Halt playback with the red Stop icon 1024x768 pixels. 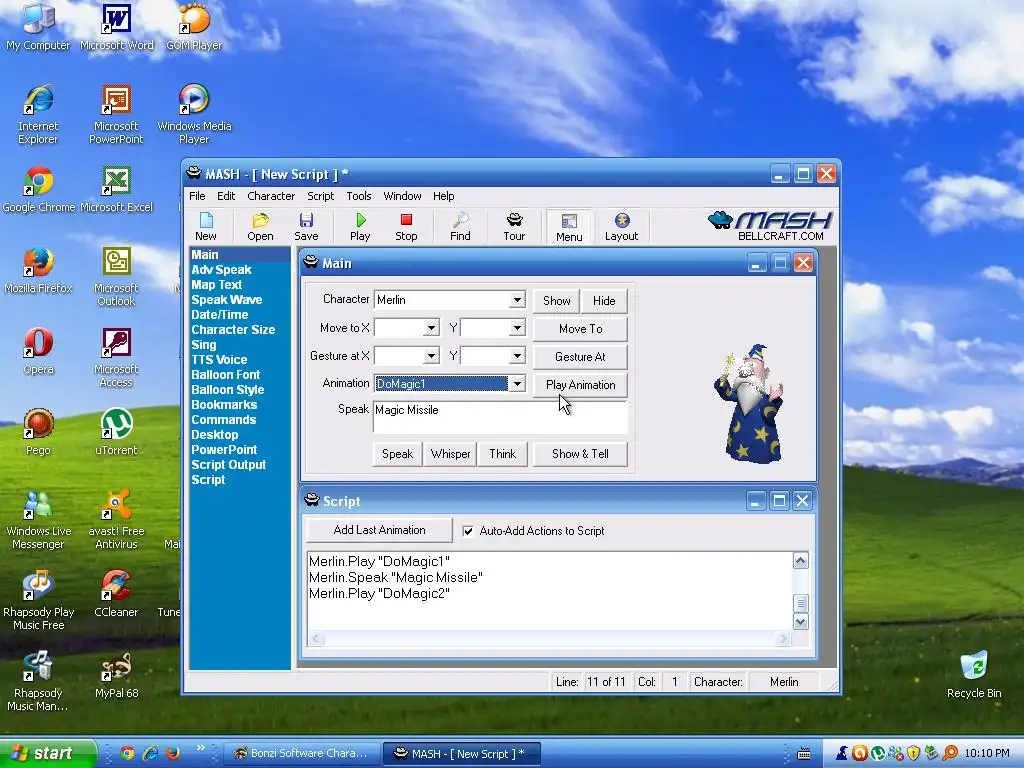406,227
